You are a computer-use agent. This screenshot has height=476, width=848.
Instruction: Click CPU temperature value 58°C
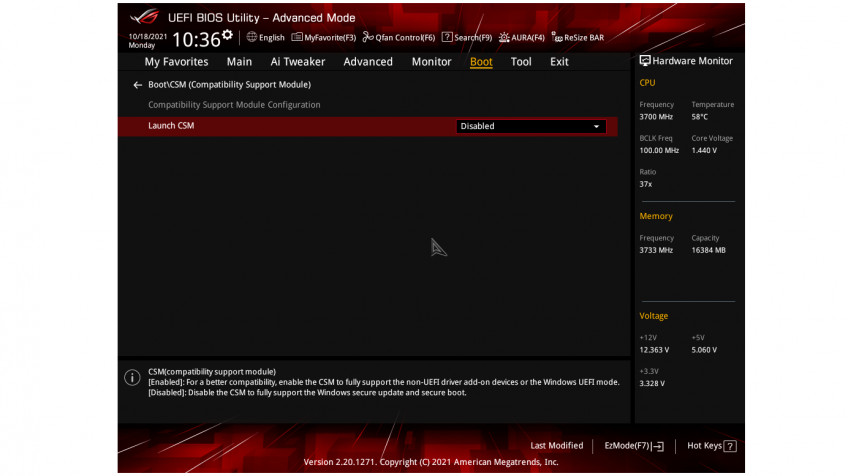point(699,117)
